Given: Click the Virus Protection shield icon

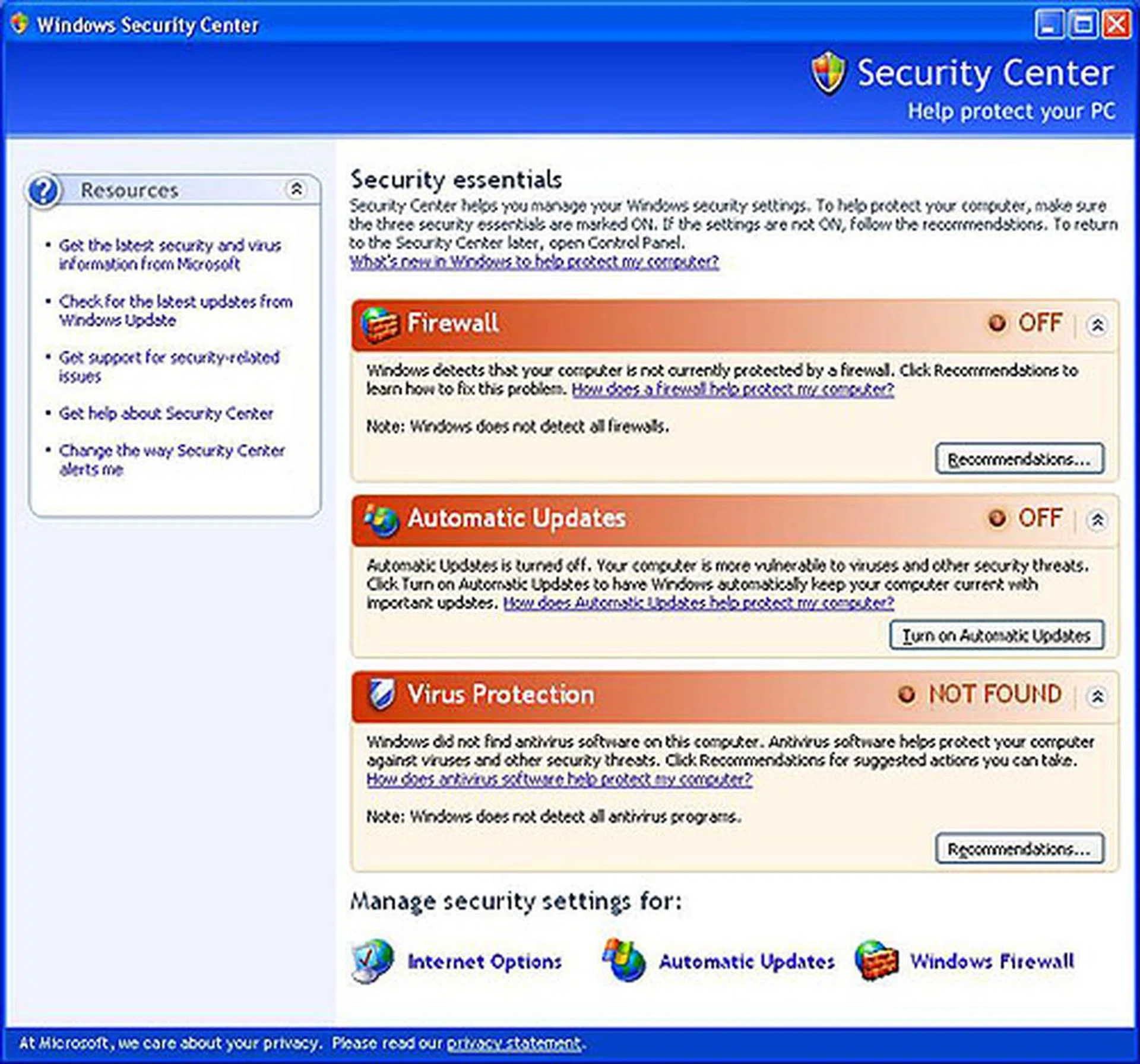Looking at the screenshot, I should pyautogui.click(x=383, y=695).
